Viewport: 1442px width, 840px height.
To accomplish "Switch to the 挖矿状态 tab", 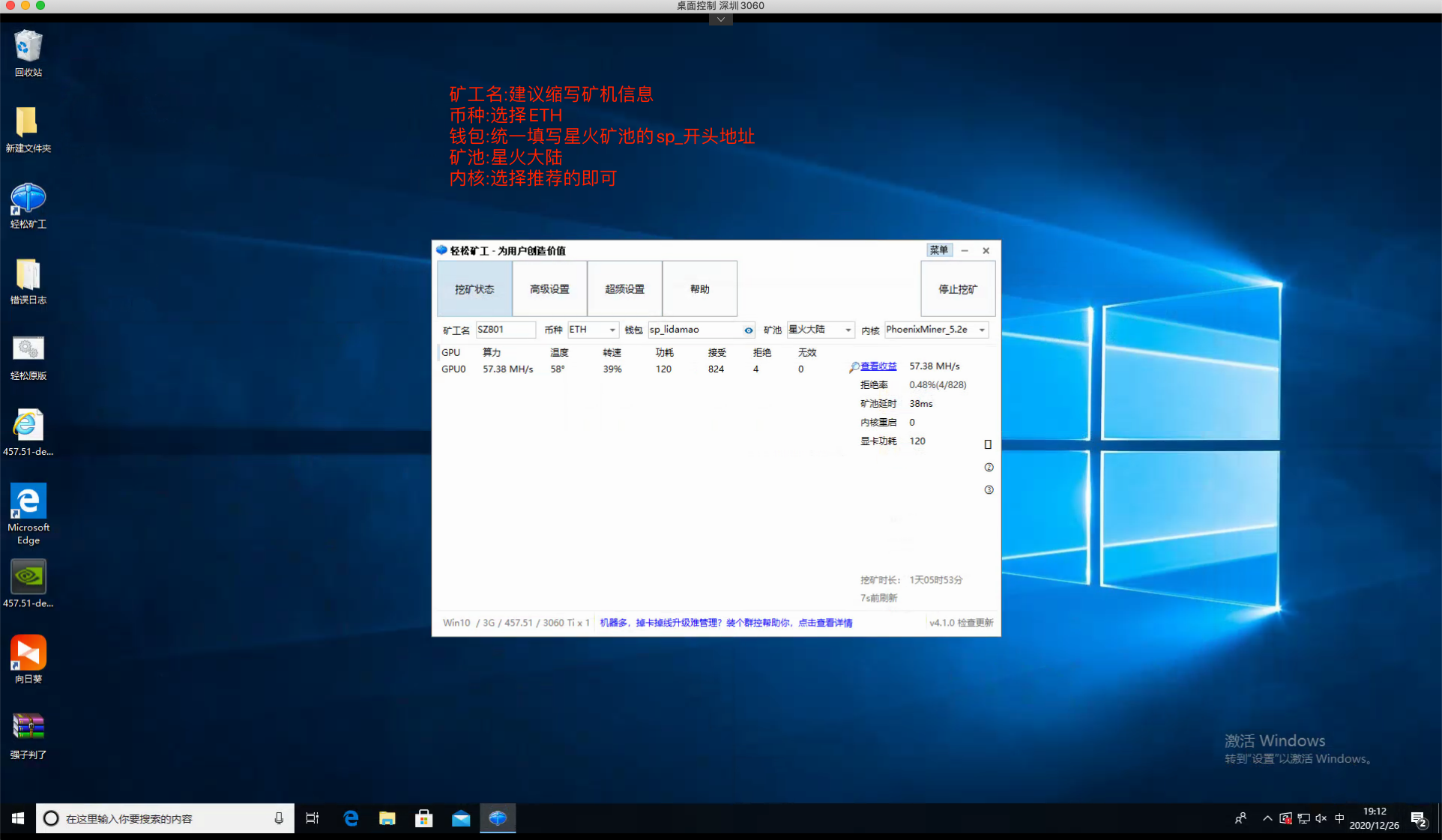I will pyautogui.click(x=474, y=289).
